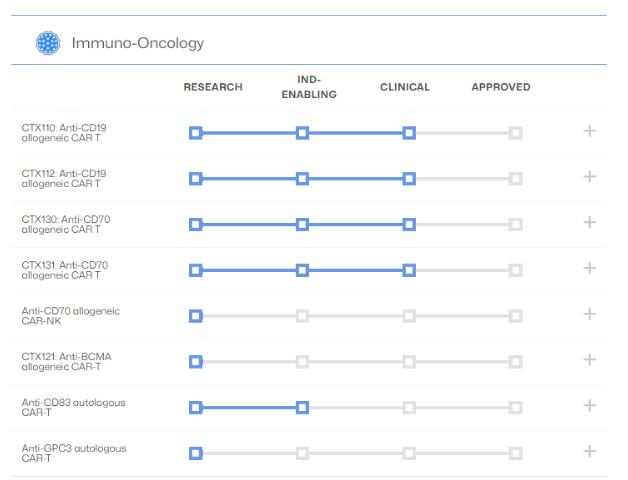Image resolution: width=628 pixels, height=480 pixels.
Task: Click CTX110 Clinical stage marker
Action: coord(409,133)
